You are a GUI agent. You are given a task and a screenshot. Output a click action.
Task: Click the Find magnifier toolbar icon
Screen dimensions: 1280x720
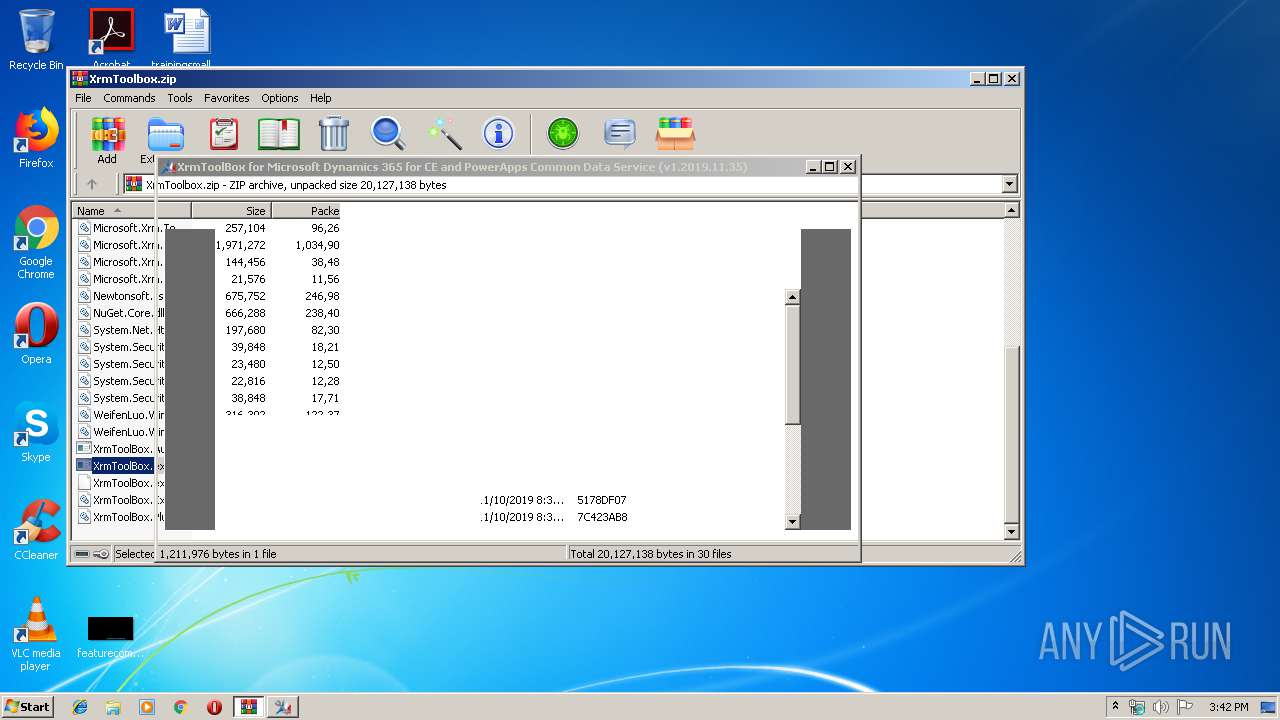point(388,134)
